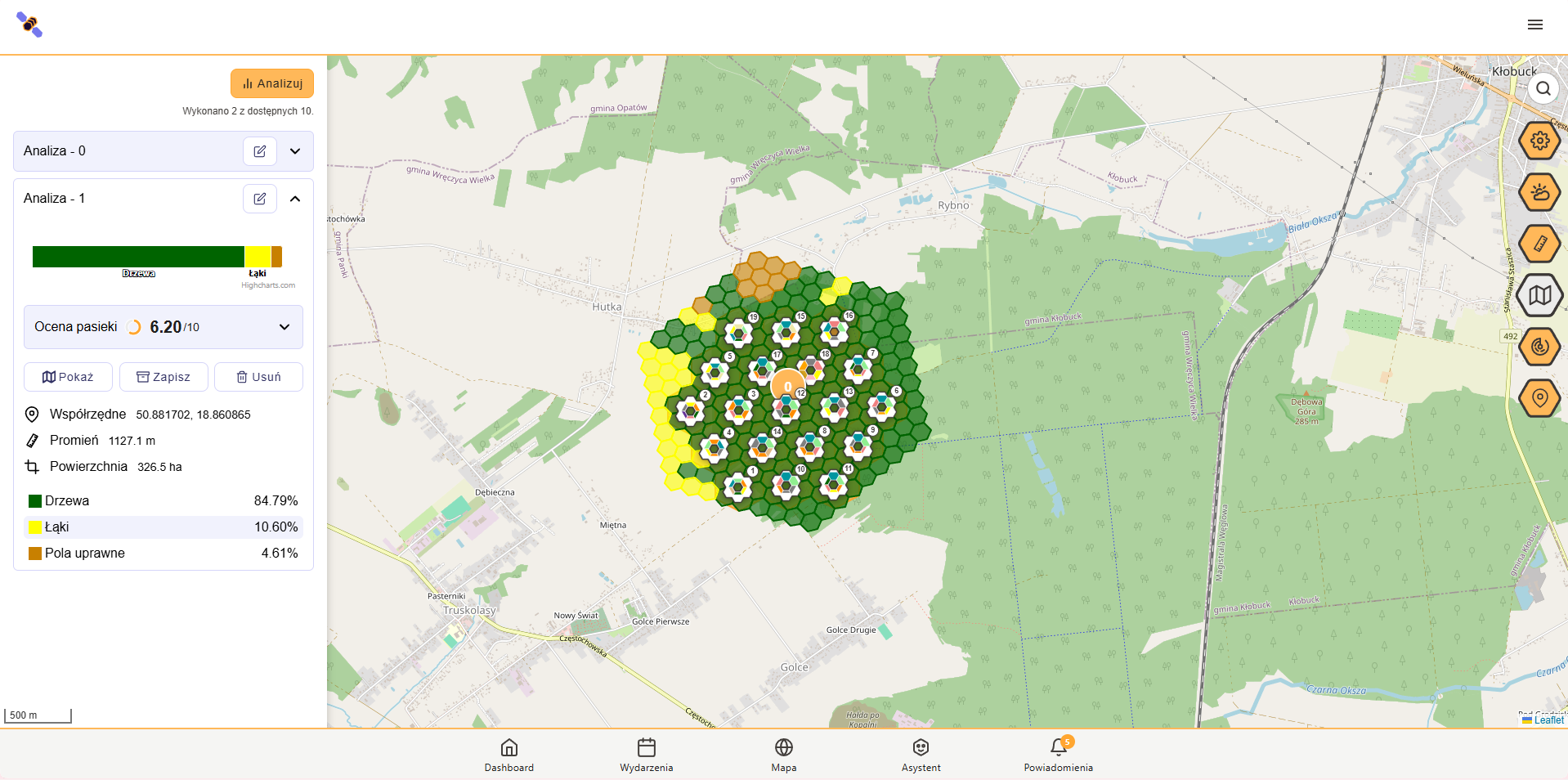Select the Łąki 10.60% legend row
The image size is (1568, 780).
tap(164, 527)
